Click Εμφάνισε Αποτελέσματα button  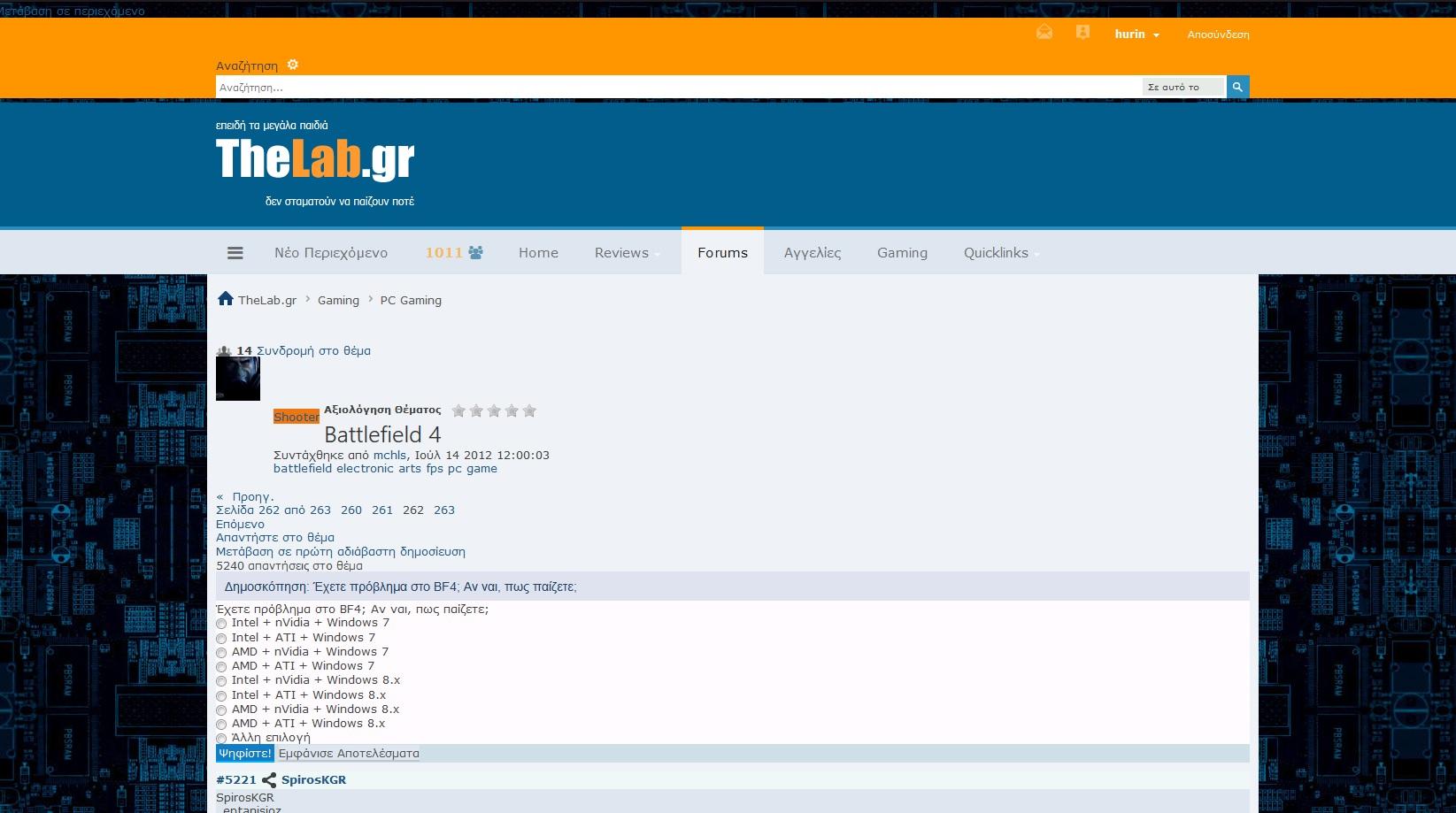[349, 754]
